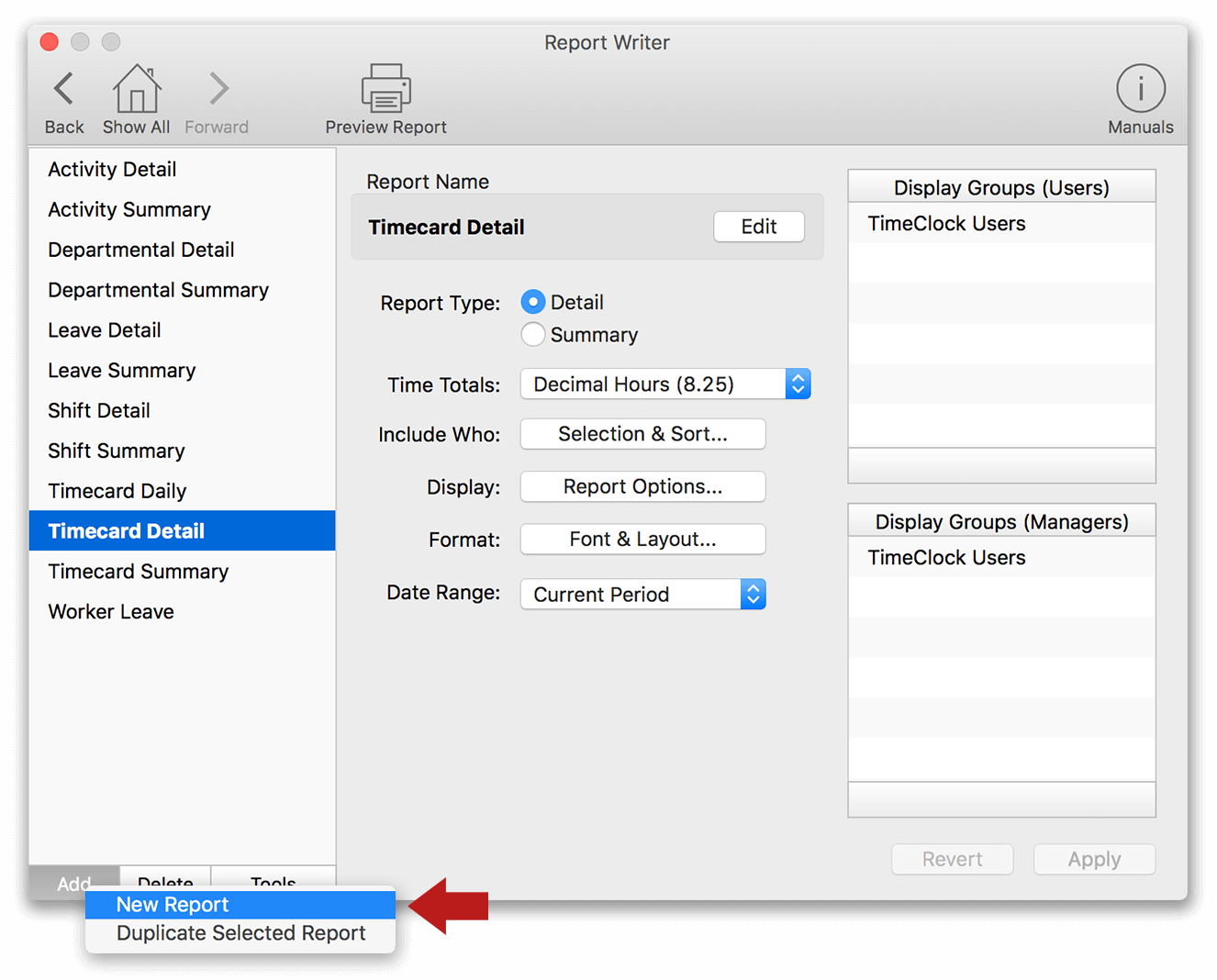
Task: Select the Detail report type
Action: click(533, 301)
